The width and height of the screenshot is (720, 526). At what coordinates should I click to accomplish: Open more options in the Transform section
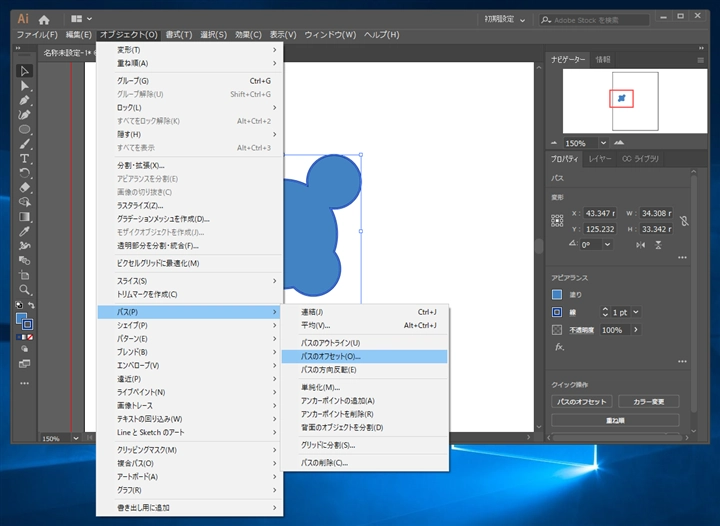(x=682, y=257)
